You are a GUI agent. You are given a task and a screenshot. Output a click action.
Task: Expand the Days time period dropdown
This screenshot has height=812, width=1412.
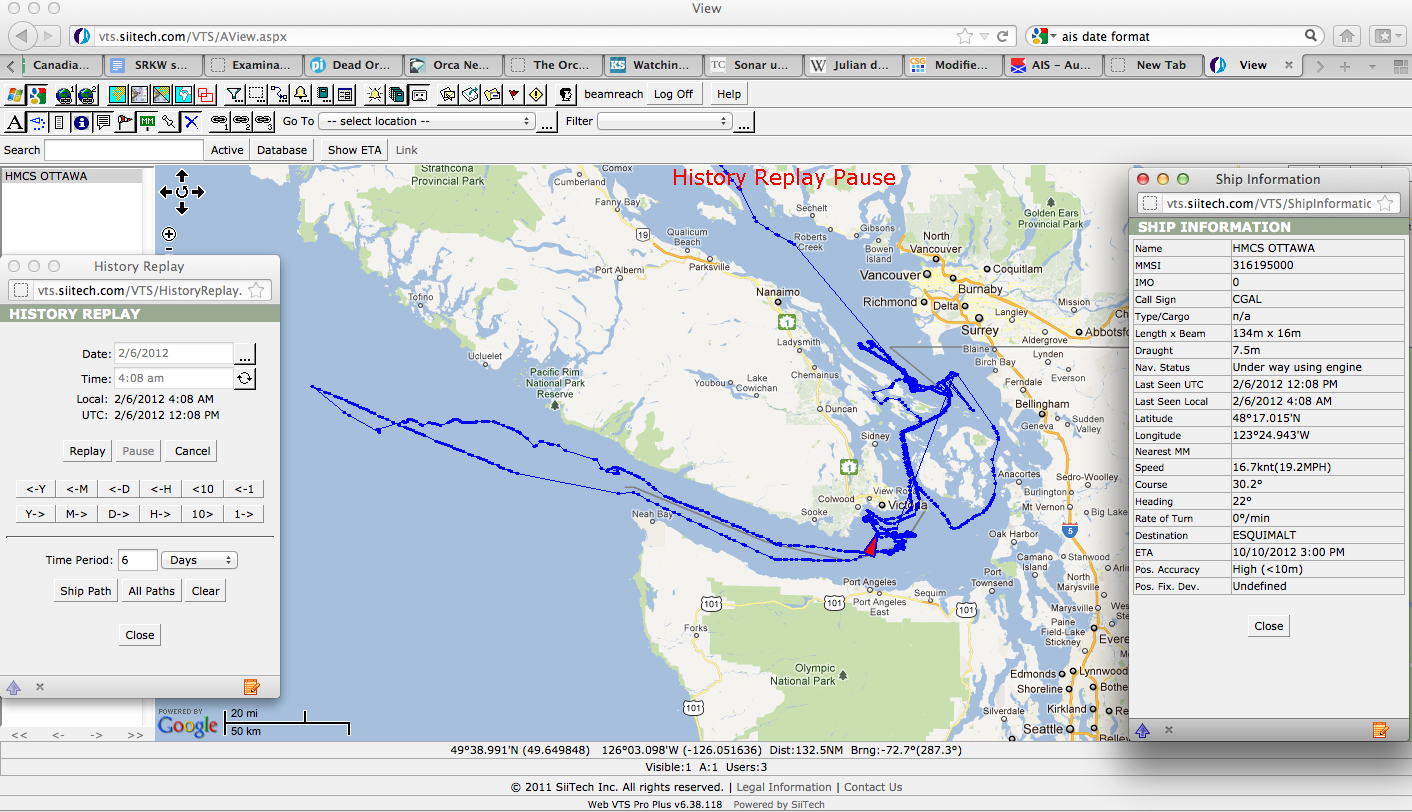click(199, 560)
